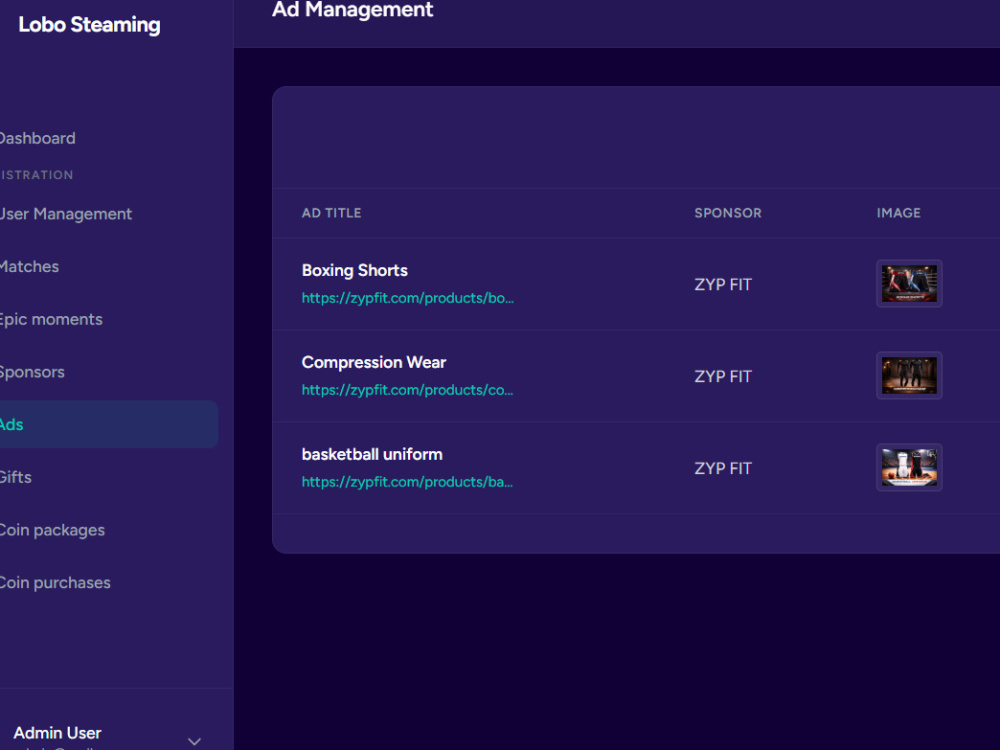Click the SPONSOR column header
This screenshot has width=1000, height=750.
(728, 213)
